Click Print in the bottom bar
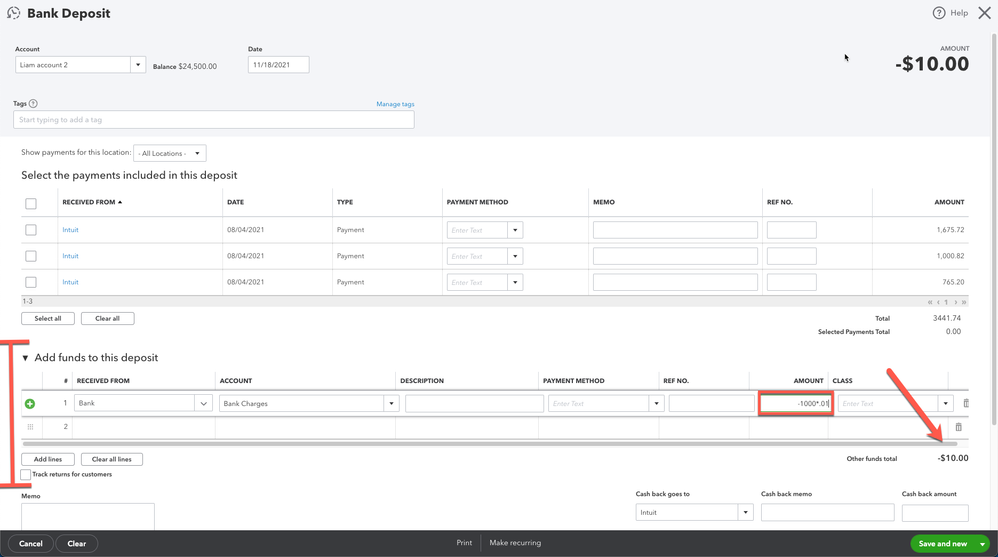Image resolution: width=998 pixels, height=557 pixels. point(464,543)
